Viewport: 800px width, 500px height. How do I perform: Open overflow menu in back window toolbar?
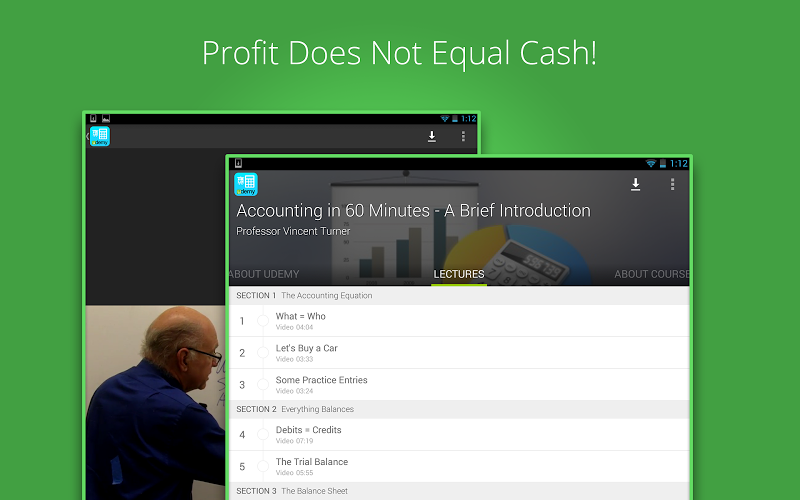pyautogui.click(x=463, y=136)
